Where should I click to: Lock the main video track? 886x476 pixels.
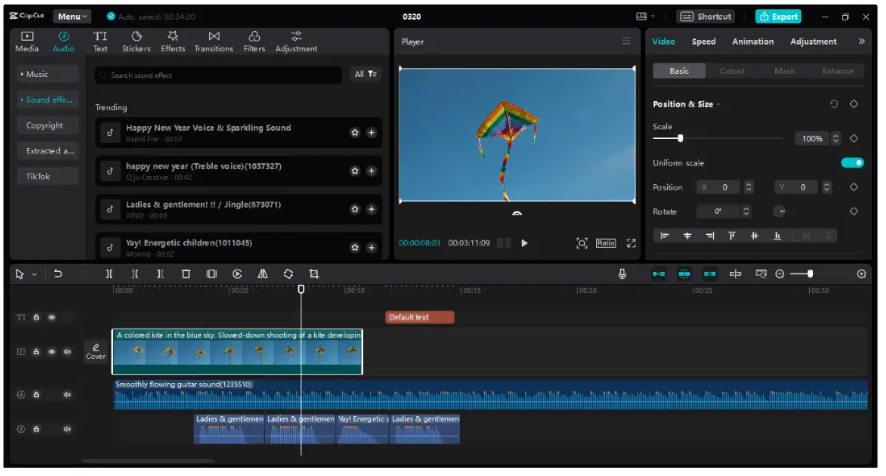point(36,352)
